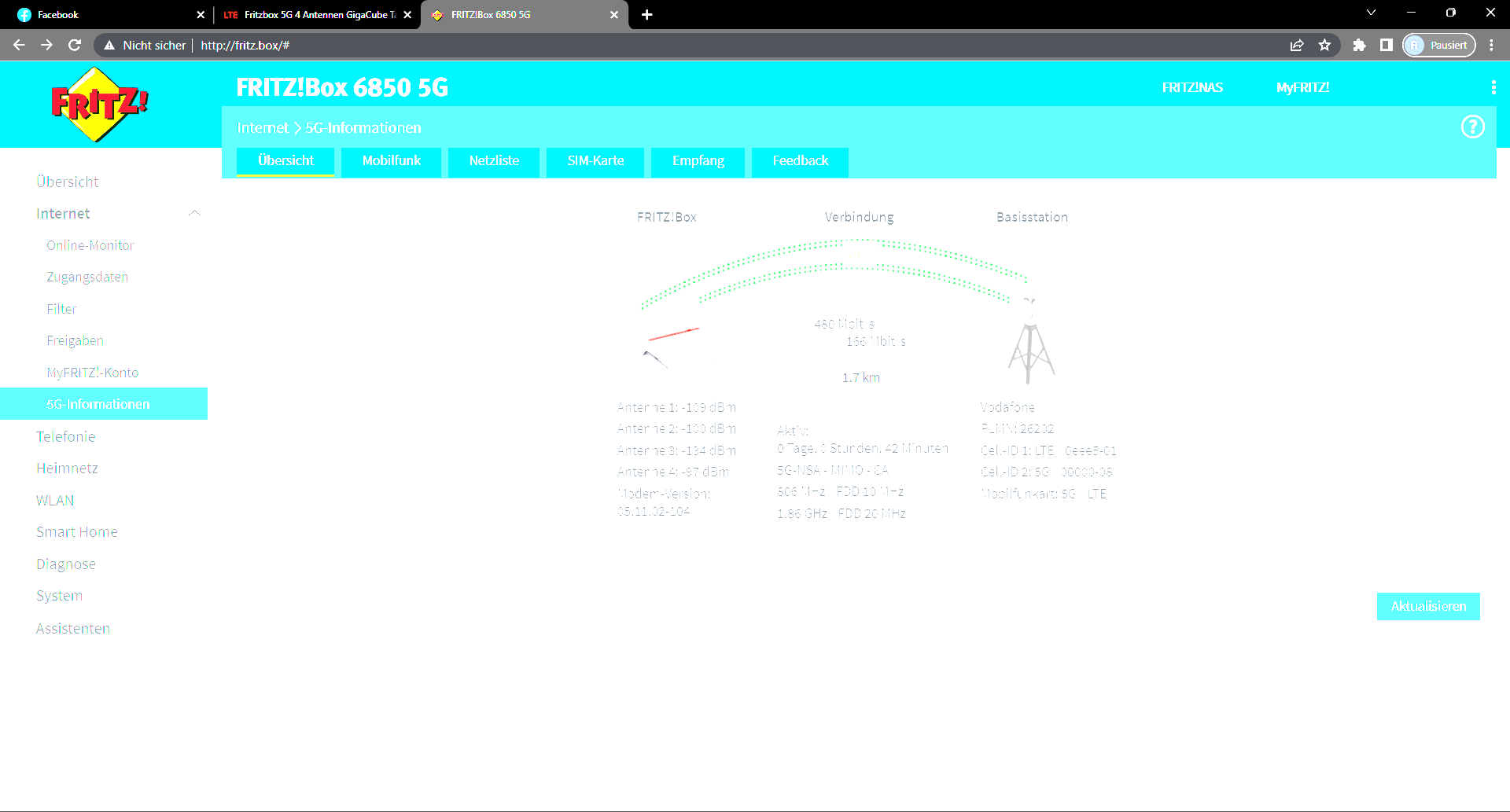
Task: Open MyFRITZ! link in header
Action: [x=1302, y=87]
